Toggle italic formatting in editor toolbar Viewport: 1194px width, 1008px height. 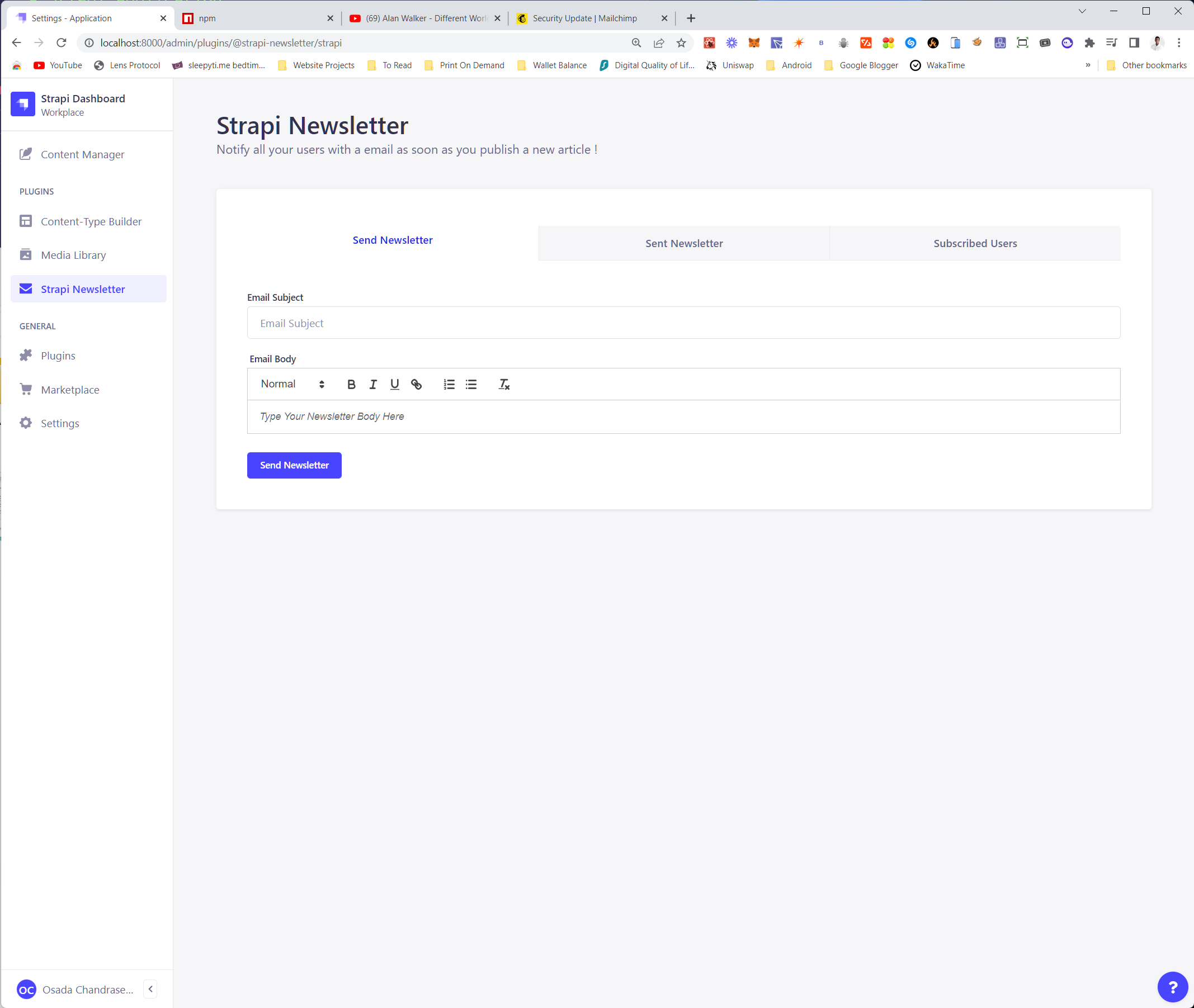point(372,385)
